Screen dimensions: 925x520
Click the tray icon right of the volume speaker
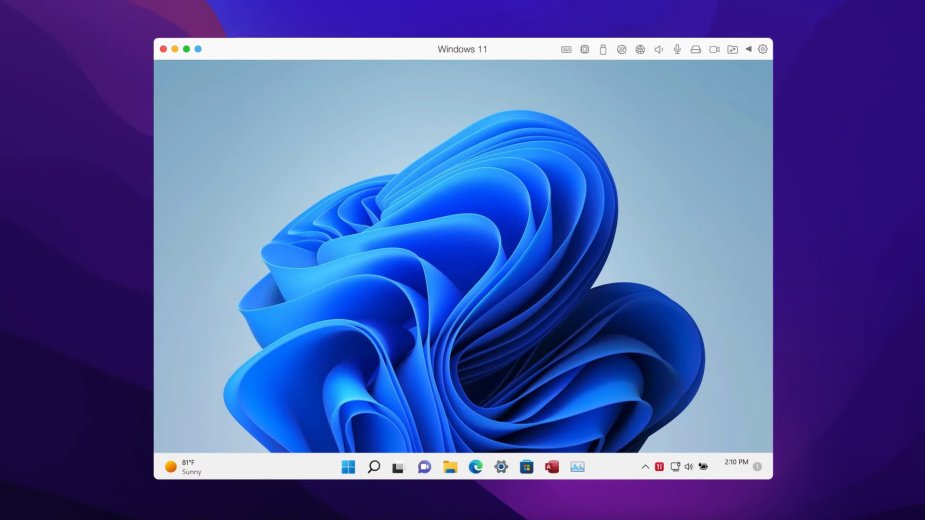click(x=703, y=466)
